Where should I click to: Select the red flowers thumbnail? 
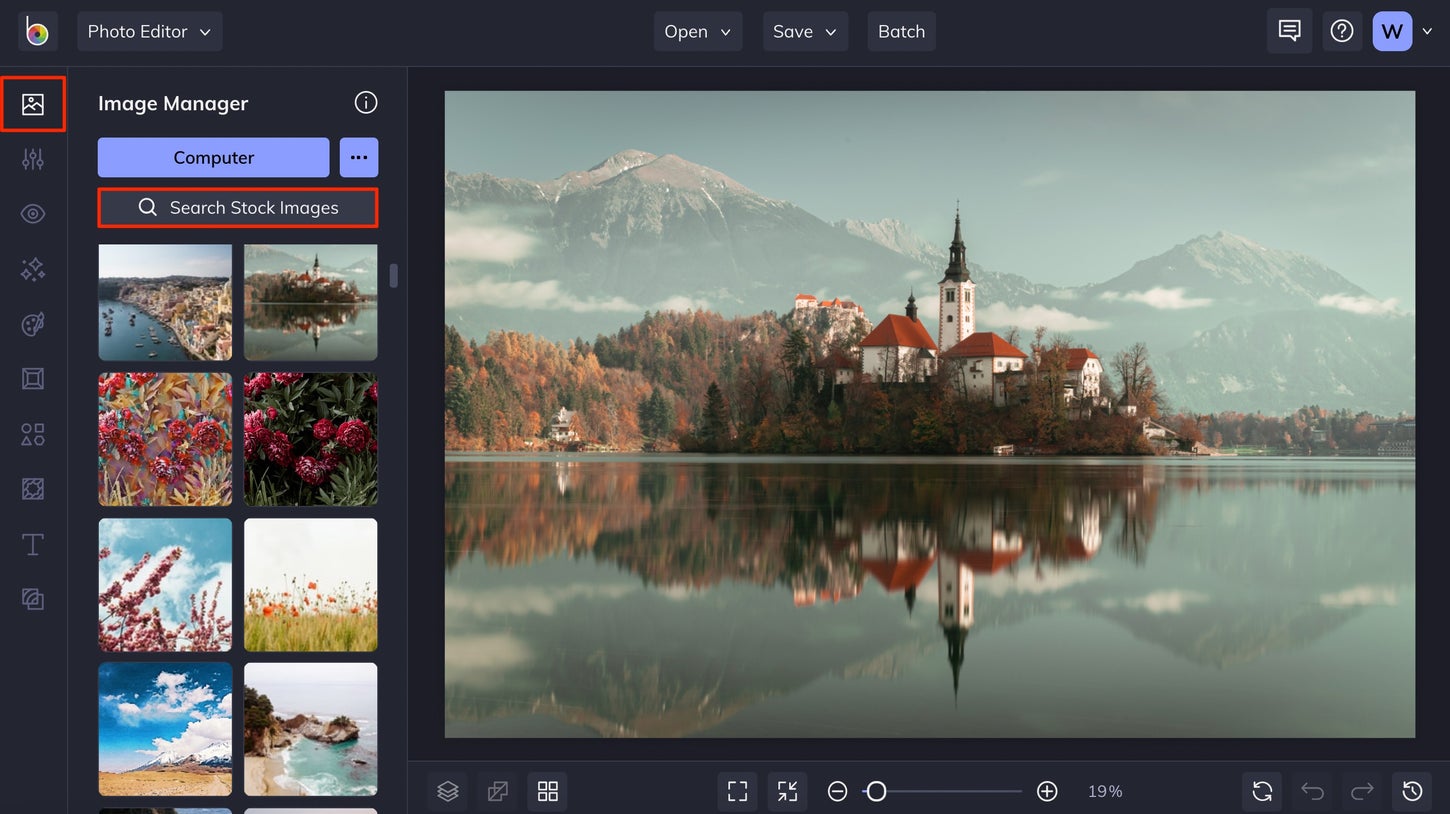pyautogui.click(x=310, y=440)
